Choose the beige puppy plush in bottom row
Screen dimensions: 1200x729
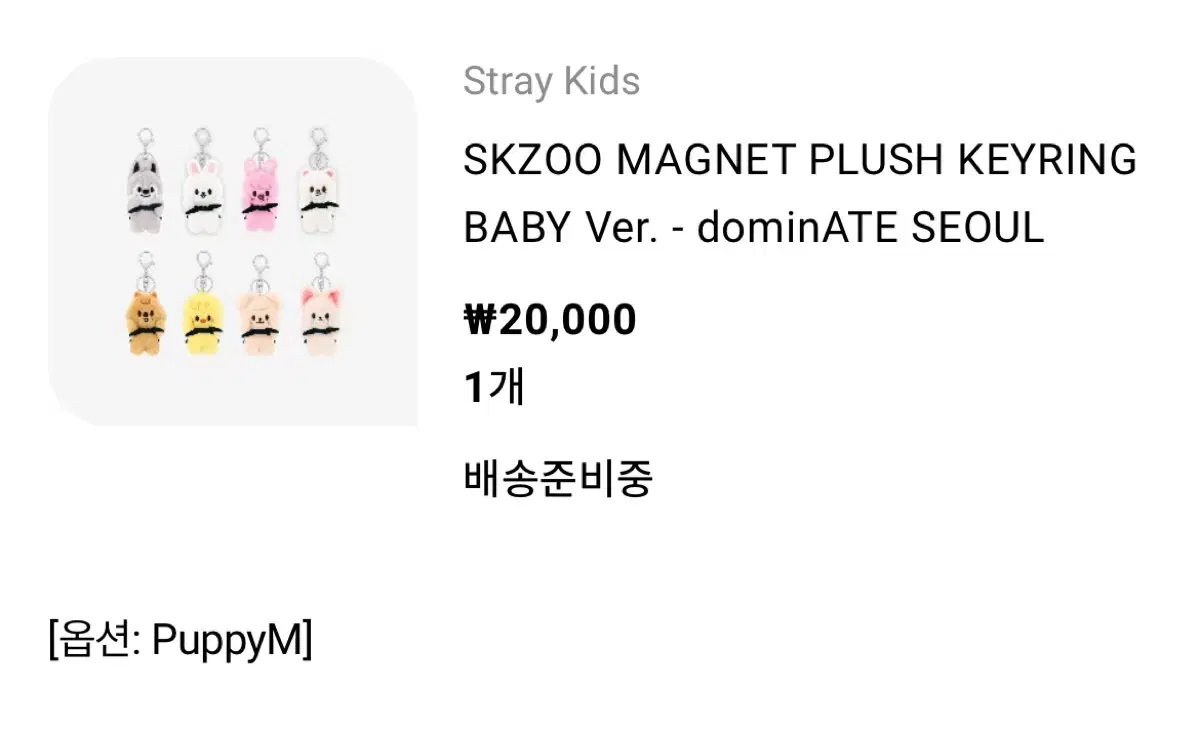tap(258, 318)
